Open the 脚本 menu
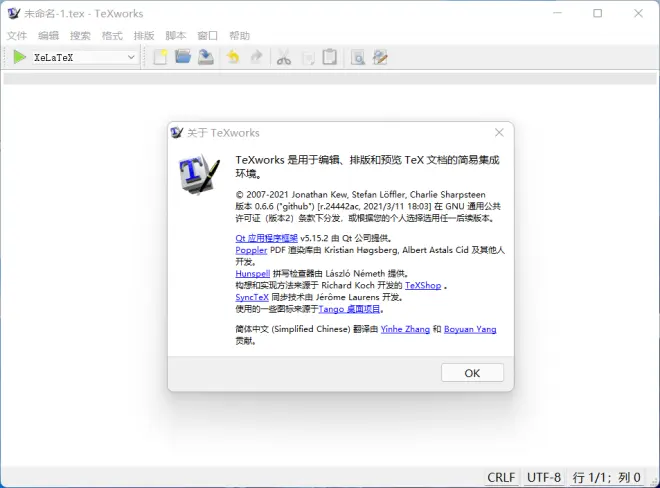This screenshot has width=660, height=488. click(176, 36)
